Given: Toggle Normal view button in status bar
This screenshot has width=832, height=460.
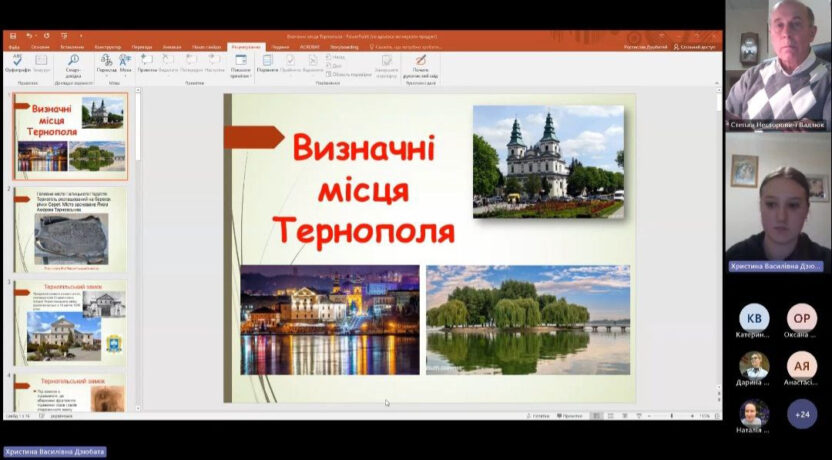Looking at the screenshot, I should pos(594,415).
